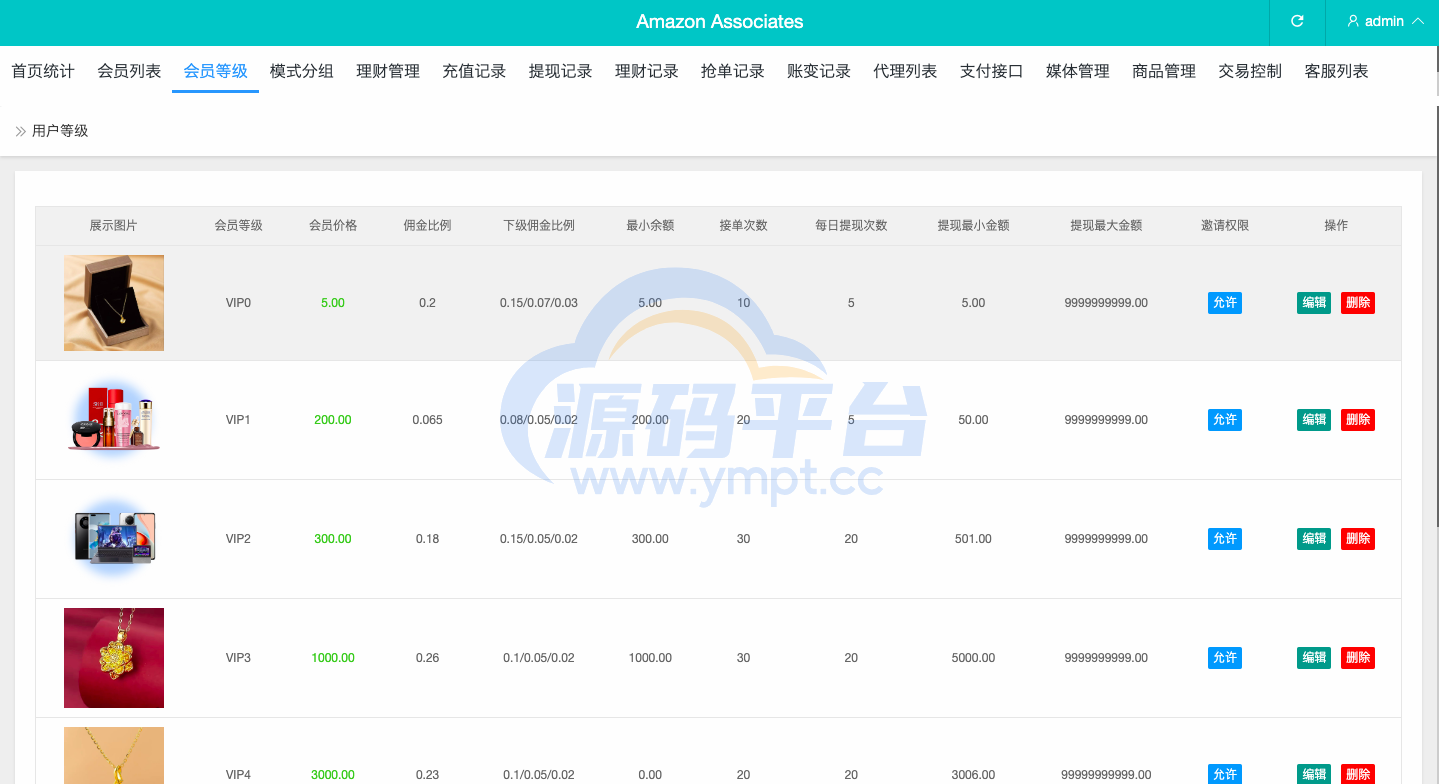The image size is (1439, 784).
Task: Go to the 模式分组 tab
Action: pos(302,71)
